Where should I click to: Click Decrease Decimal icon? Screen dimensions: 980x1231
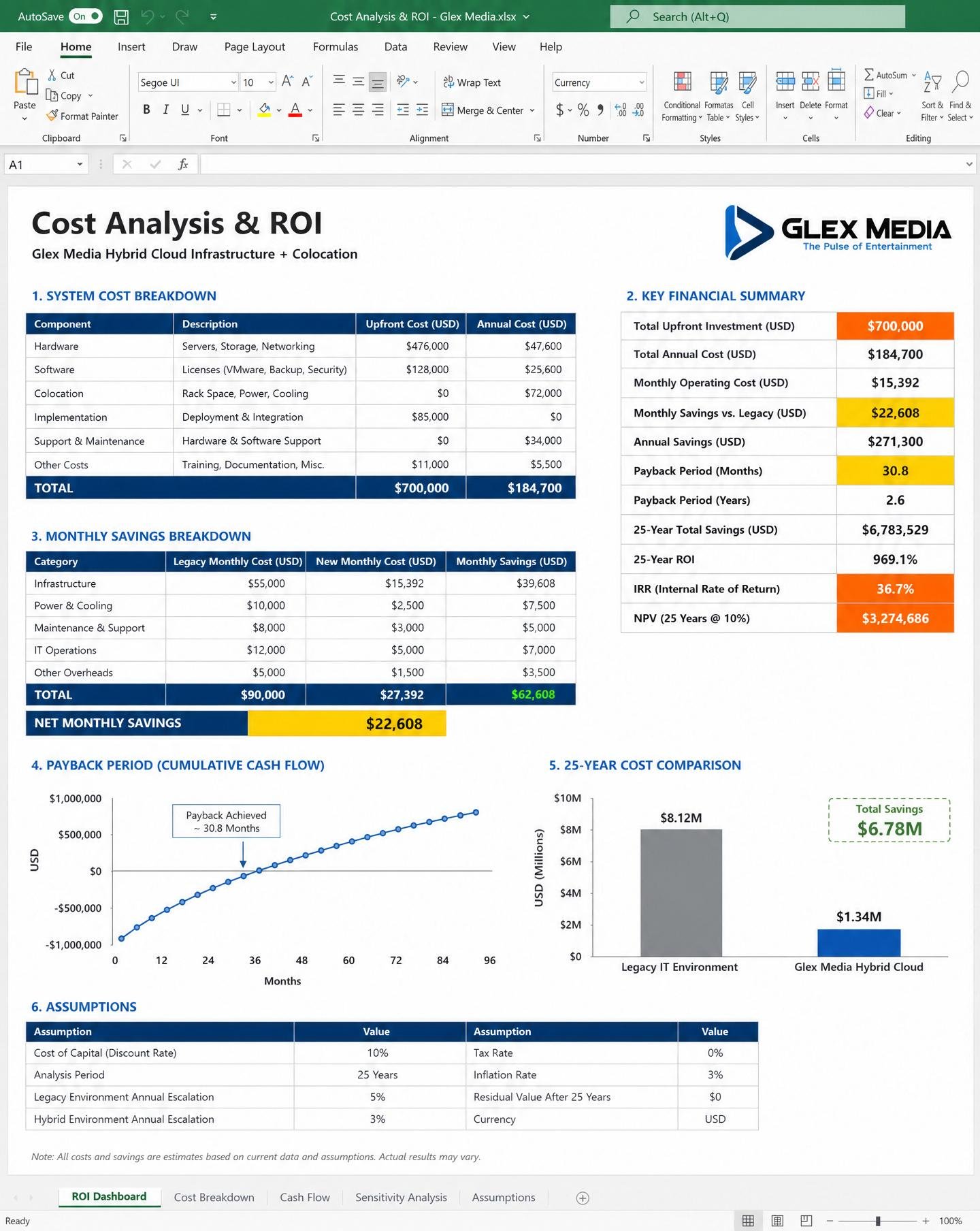point(638,110)
